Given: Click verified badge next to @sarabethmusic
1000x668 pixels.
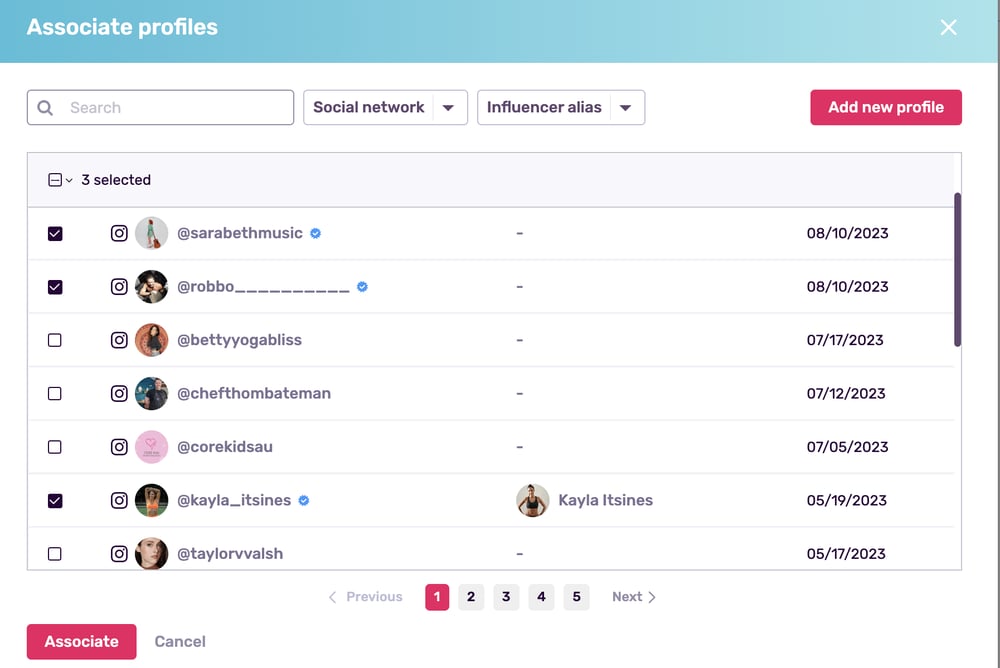Looking at the screenshot, I should [x=316, y=234].
